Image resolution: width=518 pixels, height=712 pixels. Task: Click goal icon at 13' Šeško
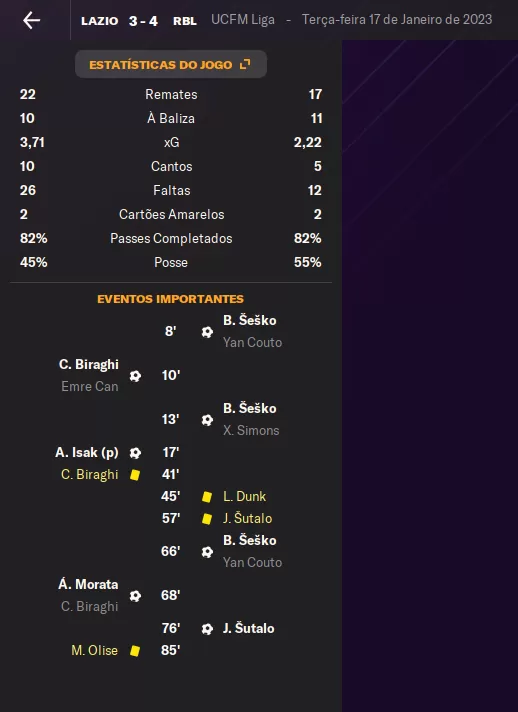tap(207, 420)
